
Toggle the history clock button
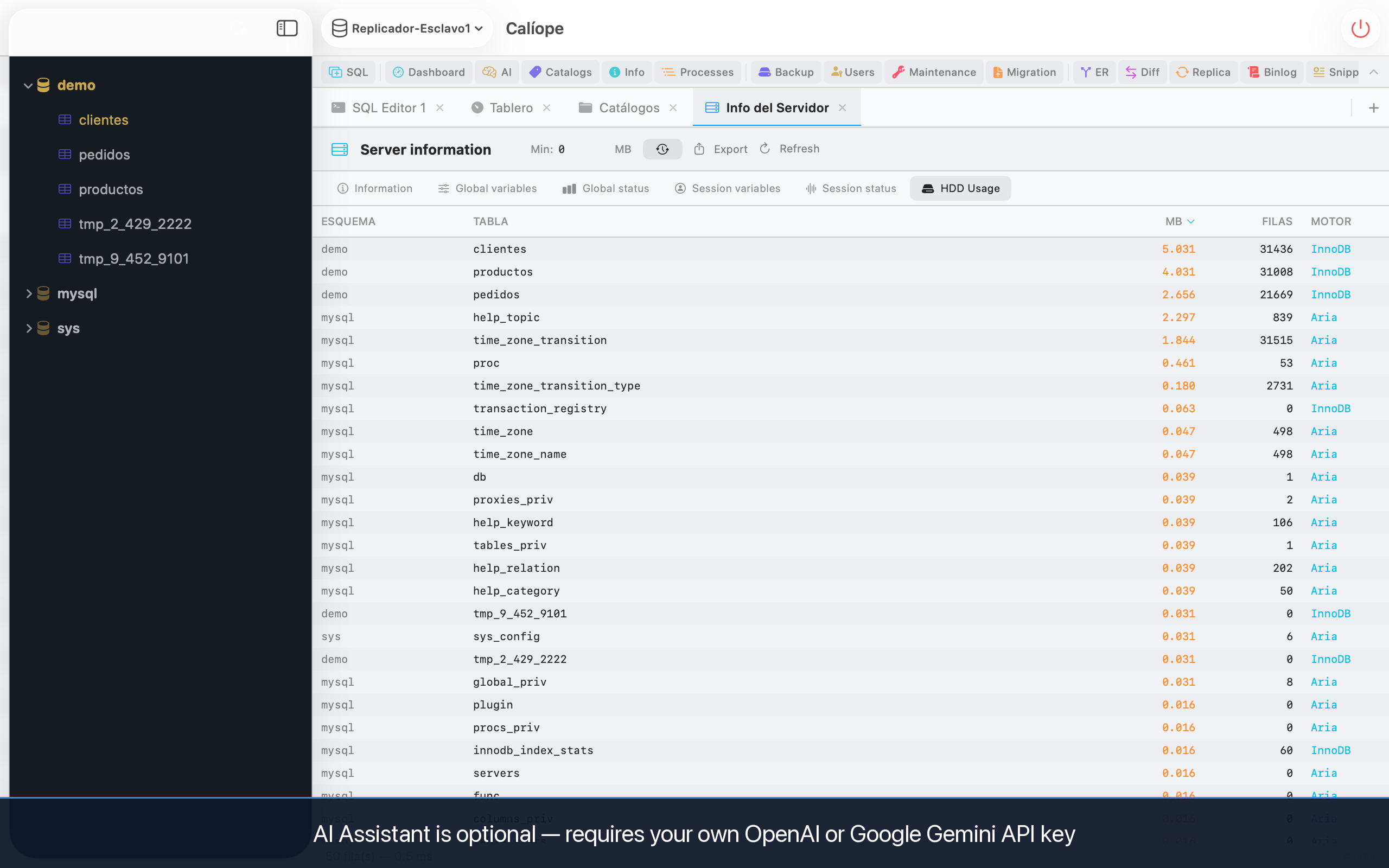(662, 149)
